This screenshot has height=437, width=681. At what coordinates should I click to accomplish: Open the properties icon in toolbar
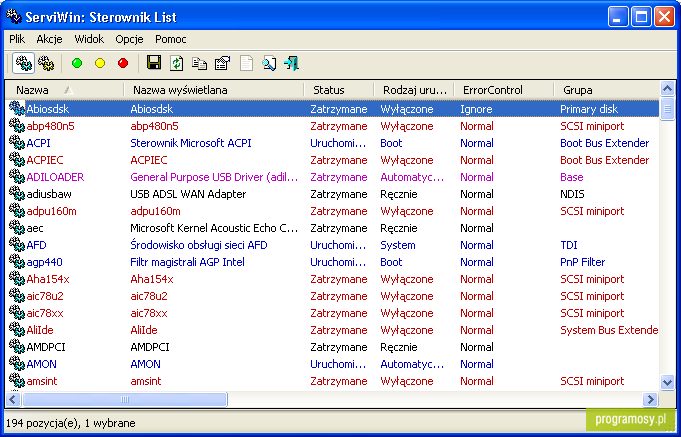pyautogui.click(x=222, y=63)
